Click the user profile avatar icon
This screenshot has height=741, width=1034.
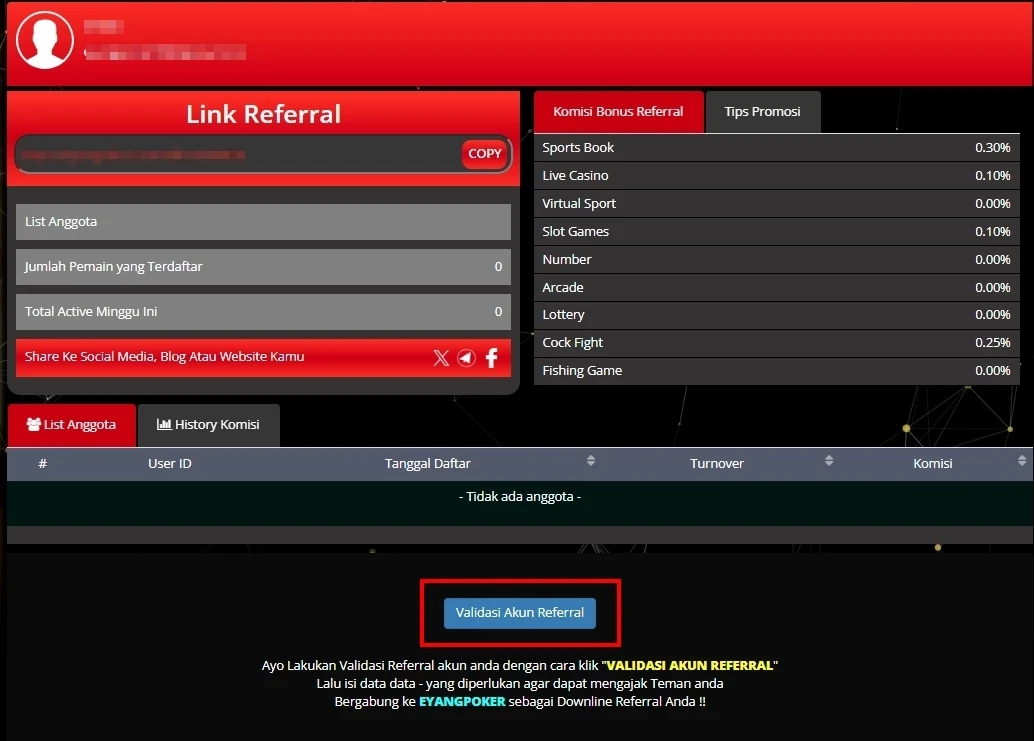pos(45,41)
